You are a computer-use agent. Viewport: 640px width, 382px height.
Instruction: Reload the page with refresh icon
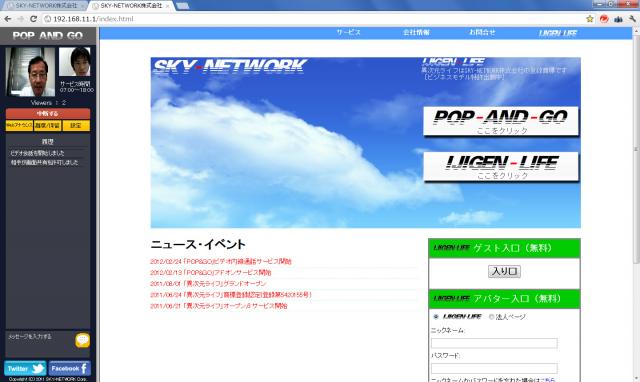pyautogui.click(x=33, y=19)
